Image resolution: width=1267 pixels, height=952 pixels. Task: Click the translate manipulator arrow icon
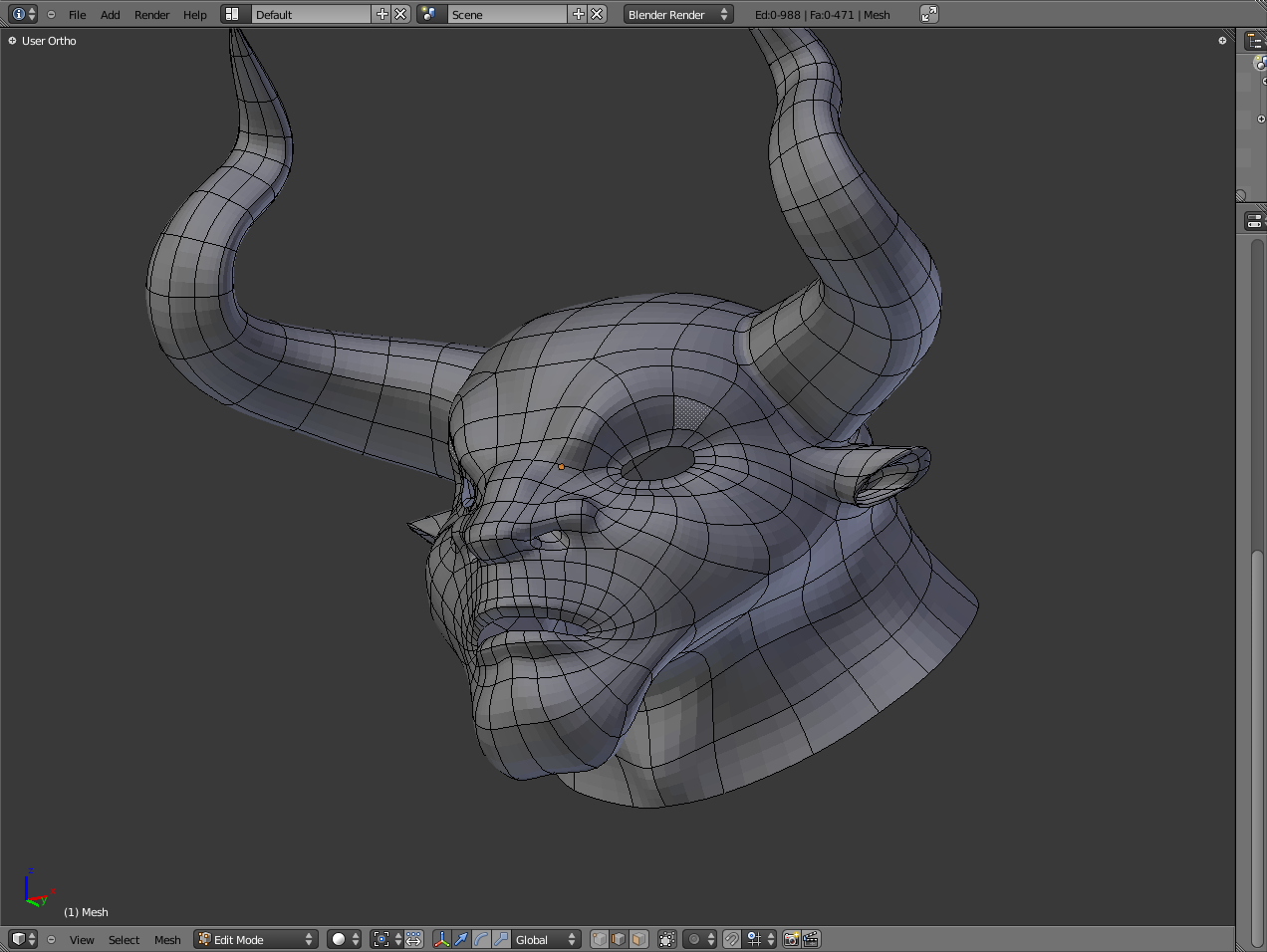click(461, 939)
